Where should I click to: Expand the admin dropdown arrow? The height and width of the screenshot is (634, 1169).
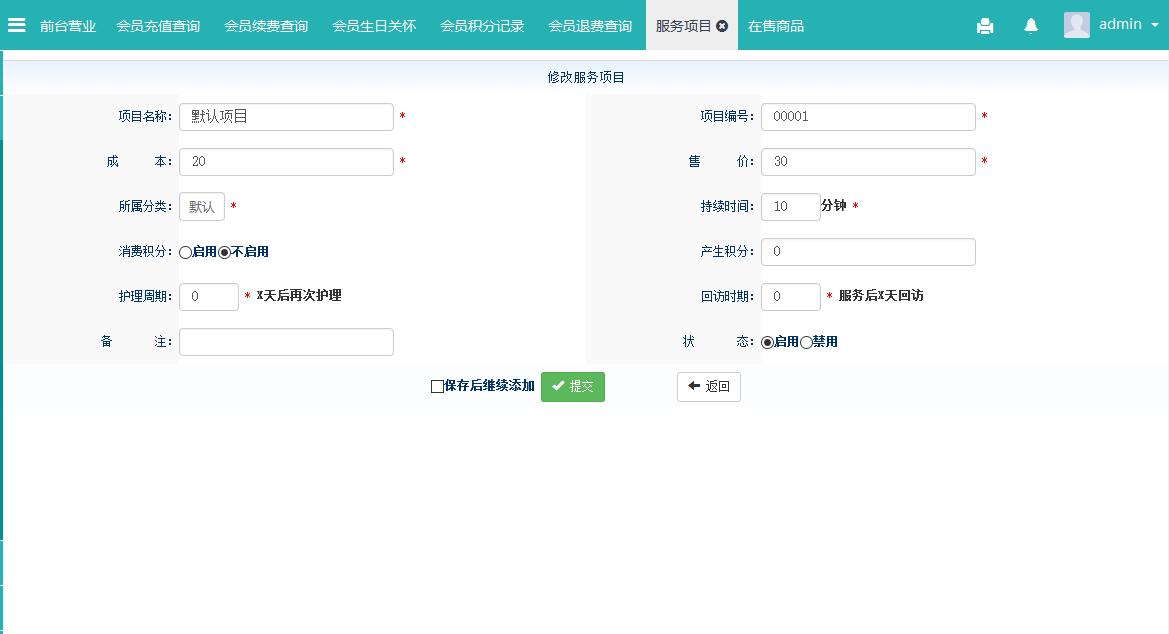coord(1153,26)
